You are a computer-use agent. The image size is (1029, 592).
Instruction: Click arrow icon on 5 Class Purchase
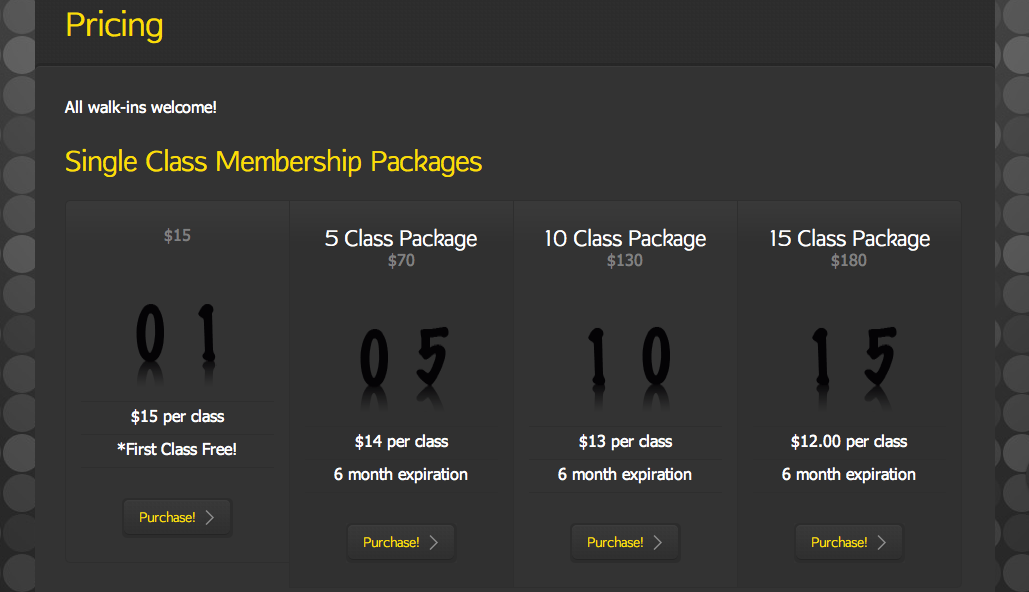tap(434, 543)
